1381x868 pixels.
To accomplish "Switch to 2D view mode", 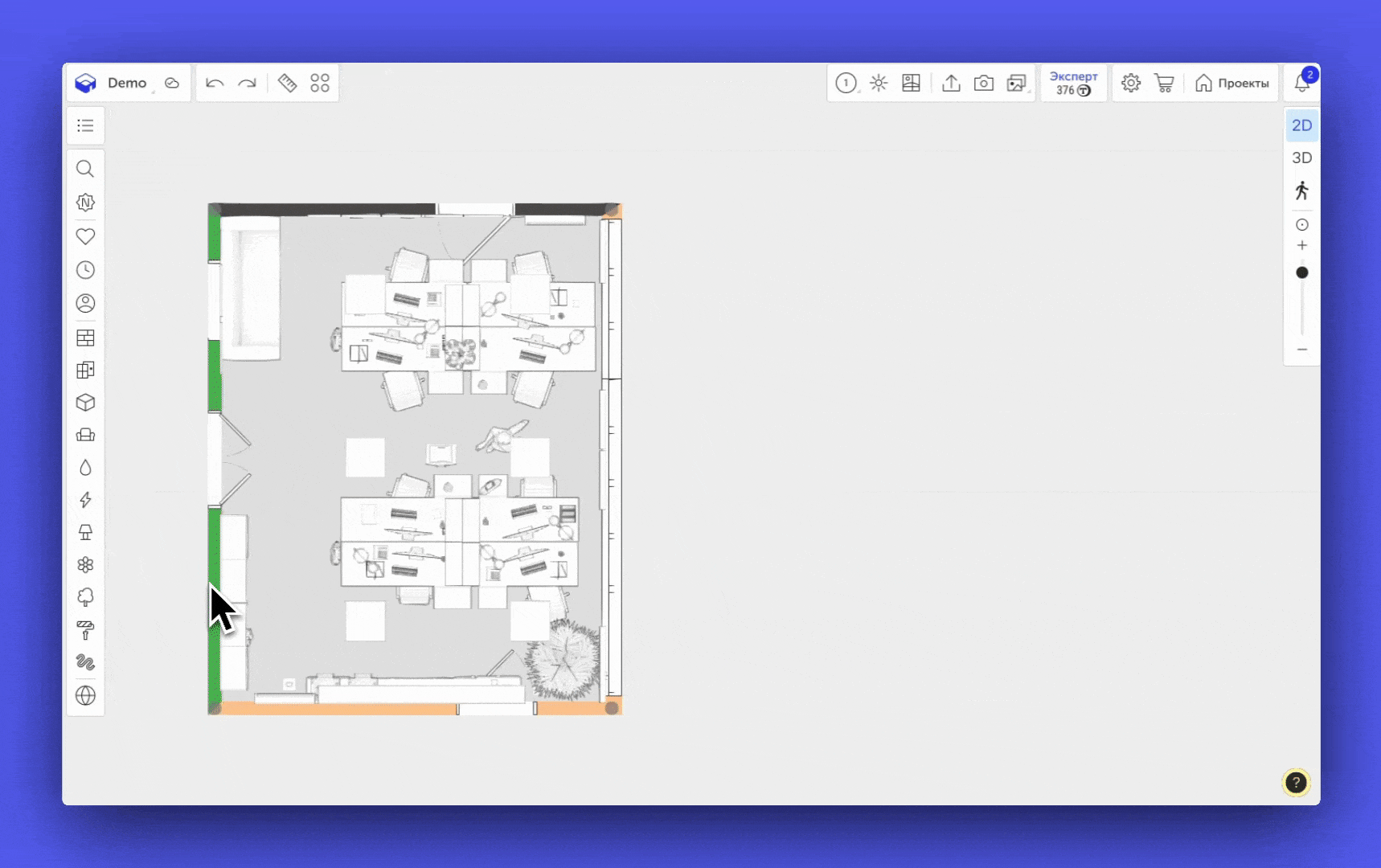I will pyautogui.click(x=1302, y=125).
